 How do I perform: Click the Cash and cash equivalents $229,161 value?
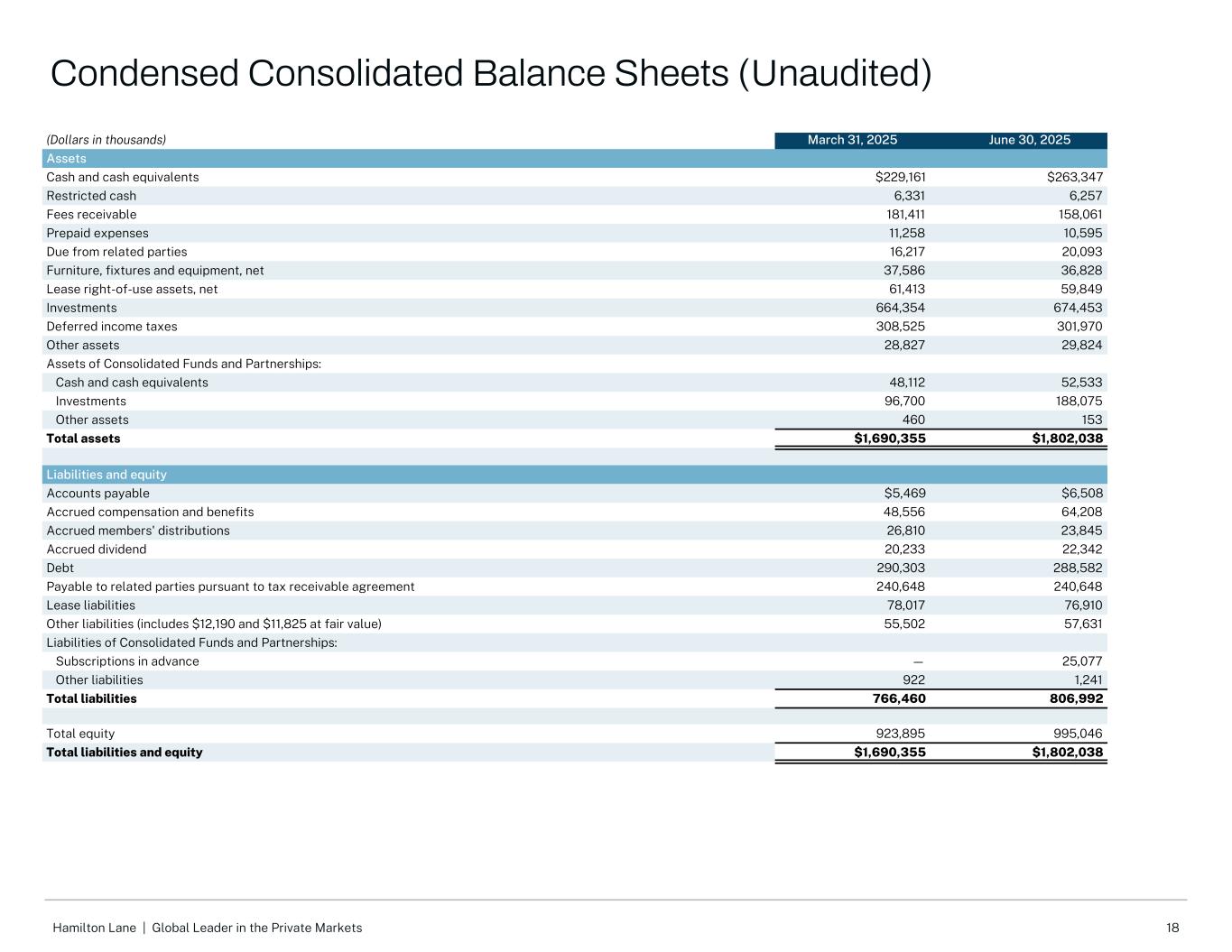coord(894,178)
